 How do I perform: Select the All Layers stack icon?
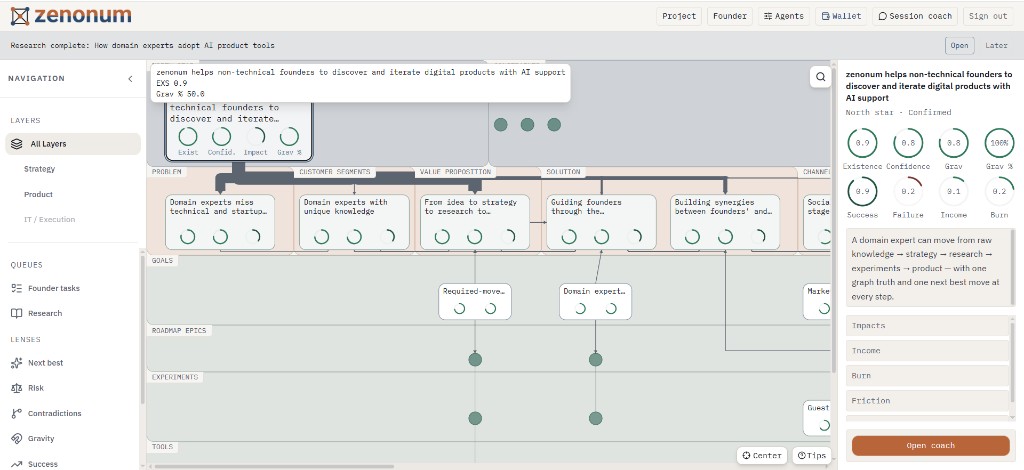(x=17, y=144)
